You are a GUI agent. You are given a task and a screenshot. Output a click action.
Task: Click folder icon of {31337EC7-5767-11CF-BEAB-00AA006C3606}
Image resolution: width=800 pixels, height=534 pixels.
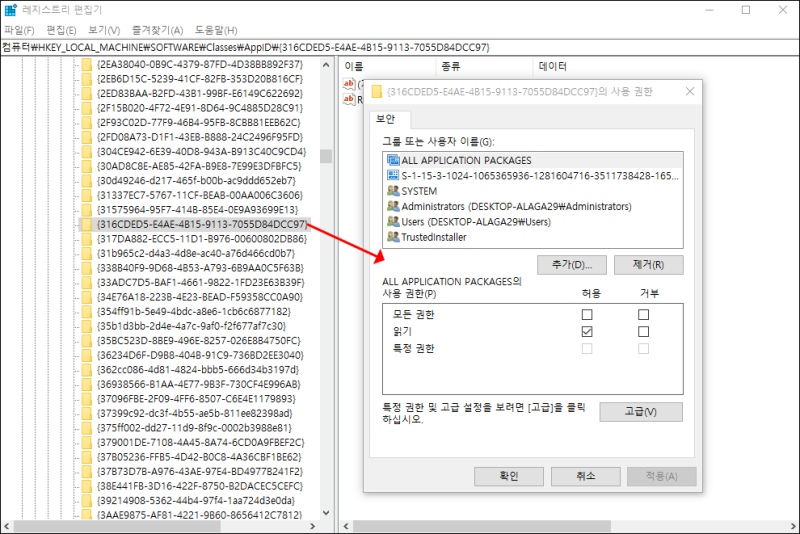pyautogui.click(x=87, y=195)
